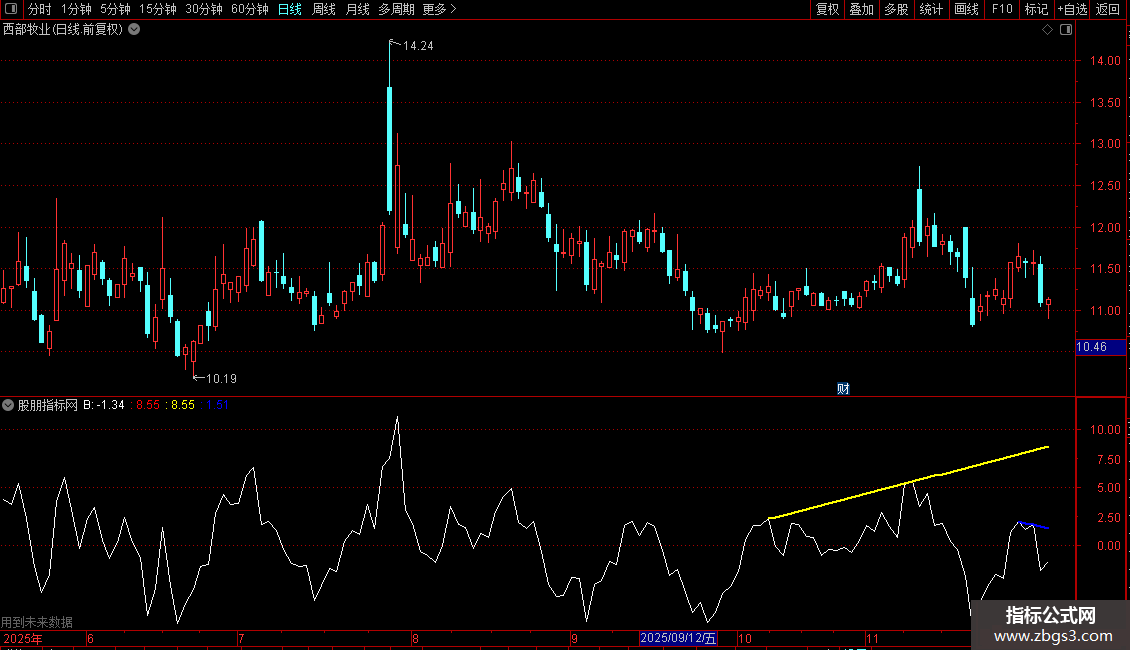Click the 12.50 price axis label
The image size is (1130, 650).
point(1105,186)
